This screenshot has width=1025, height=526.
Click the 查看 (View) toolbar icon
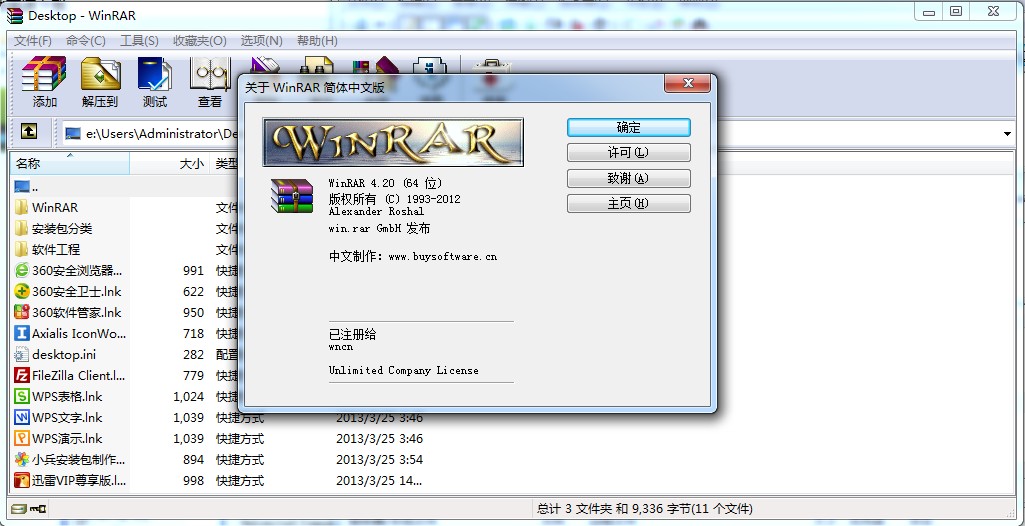point(209,81)
